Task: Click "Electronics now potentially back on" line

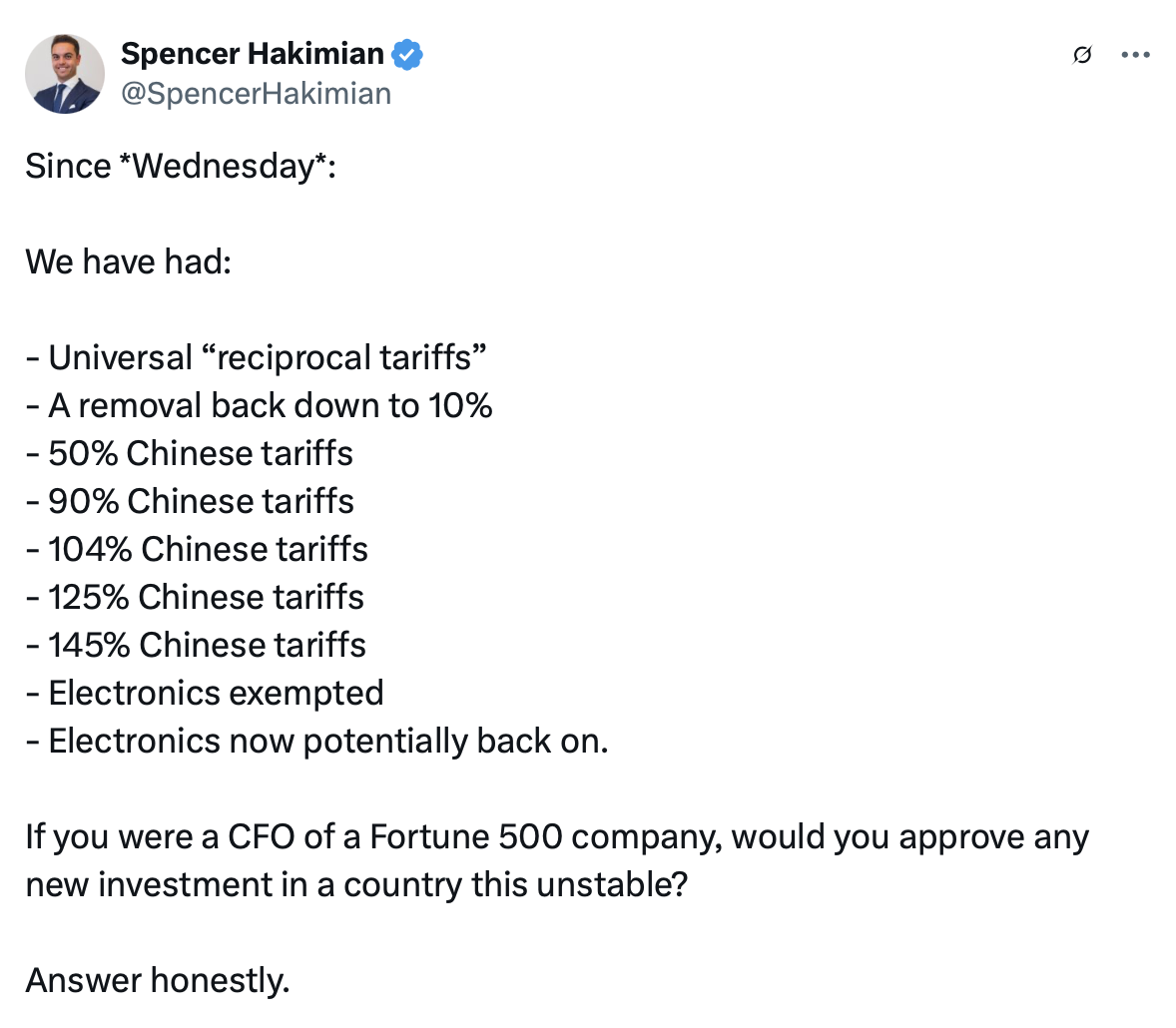Action: tap(316, 741)
